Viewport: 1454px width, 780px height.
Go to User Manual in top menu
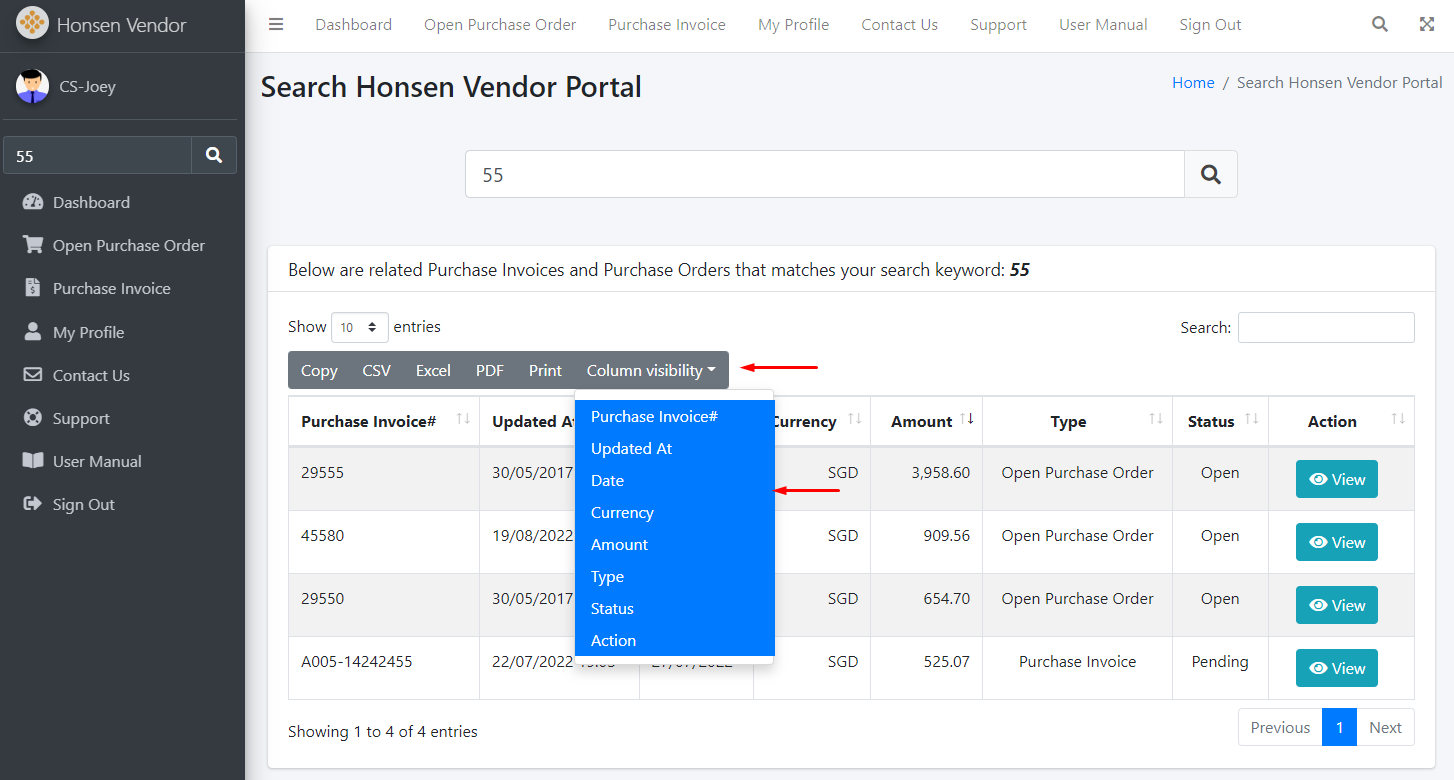1103,25
